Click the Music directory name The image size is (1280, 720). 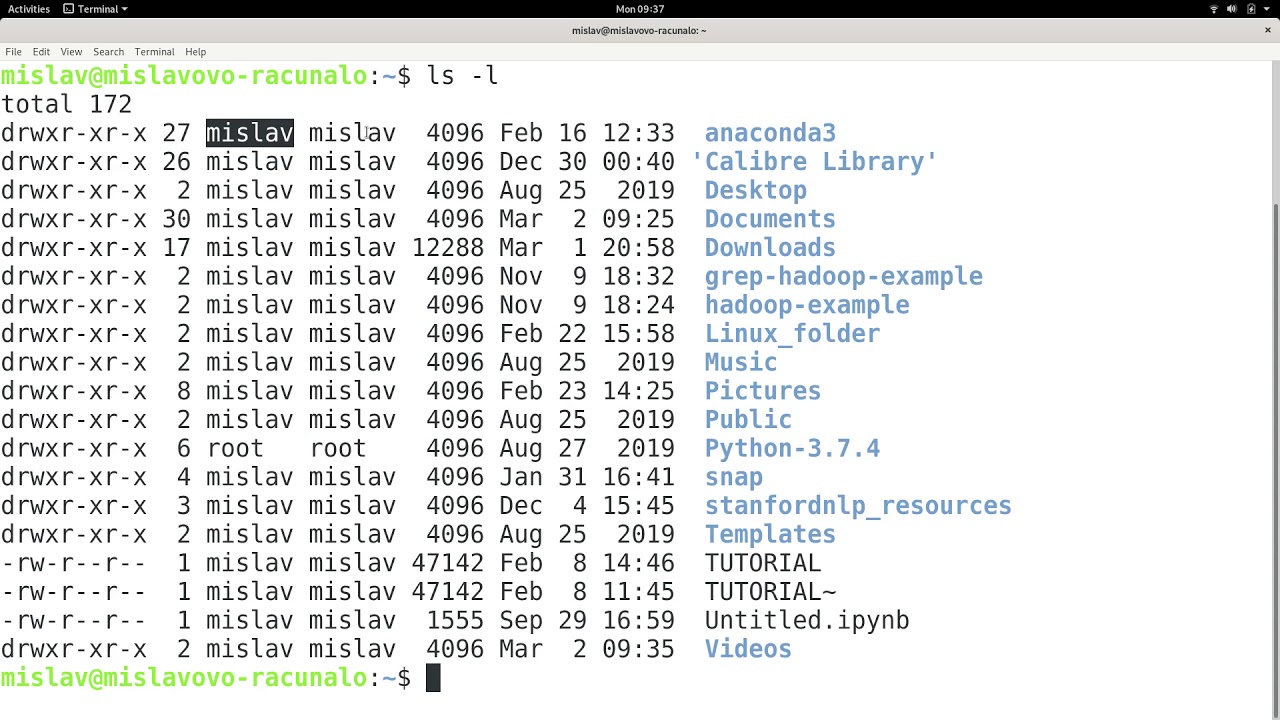[x=741, y=362]
